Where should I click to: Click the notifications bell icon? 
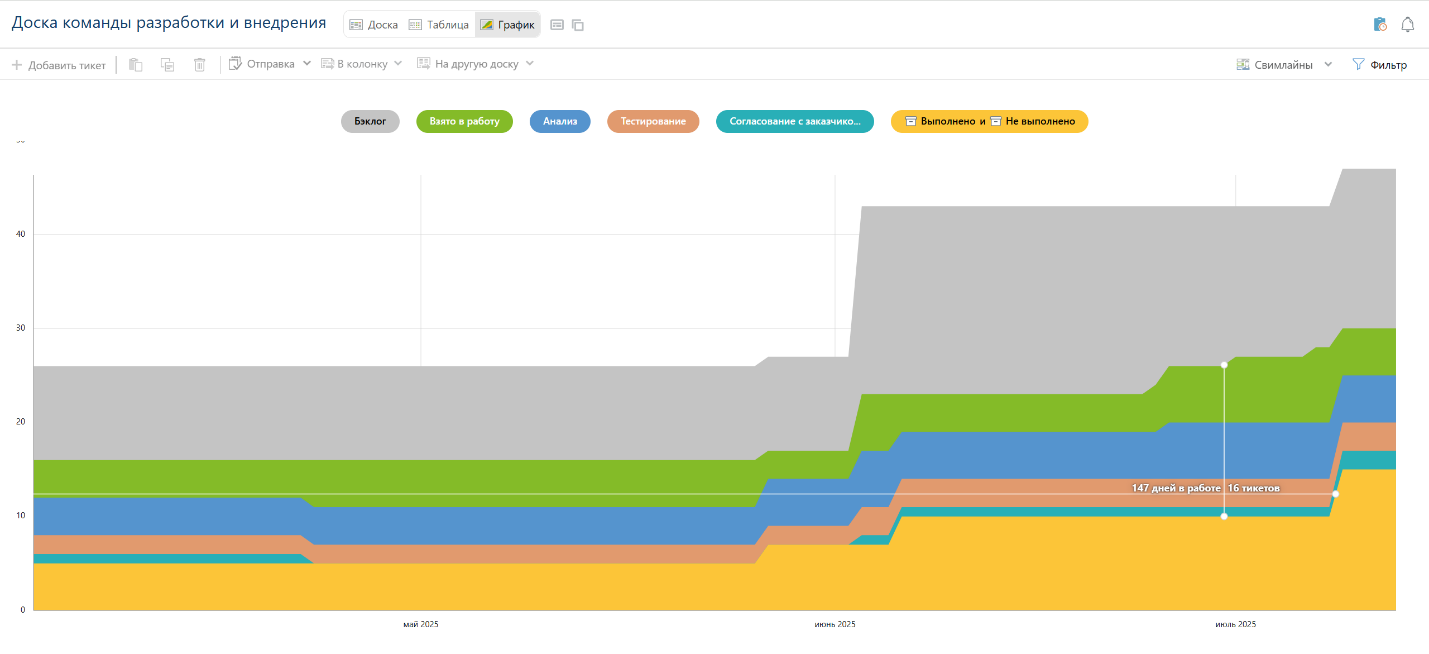(1407, 25)
